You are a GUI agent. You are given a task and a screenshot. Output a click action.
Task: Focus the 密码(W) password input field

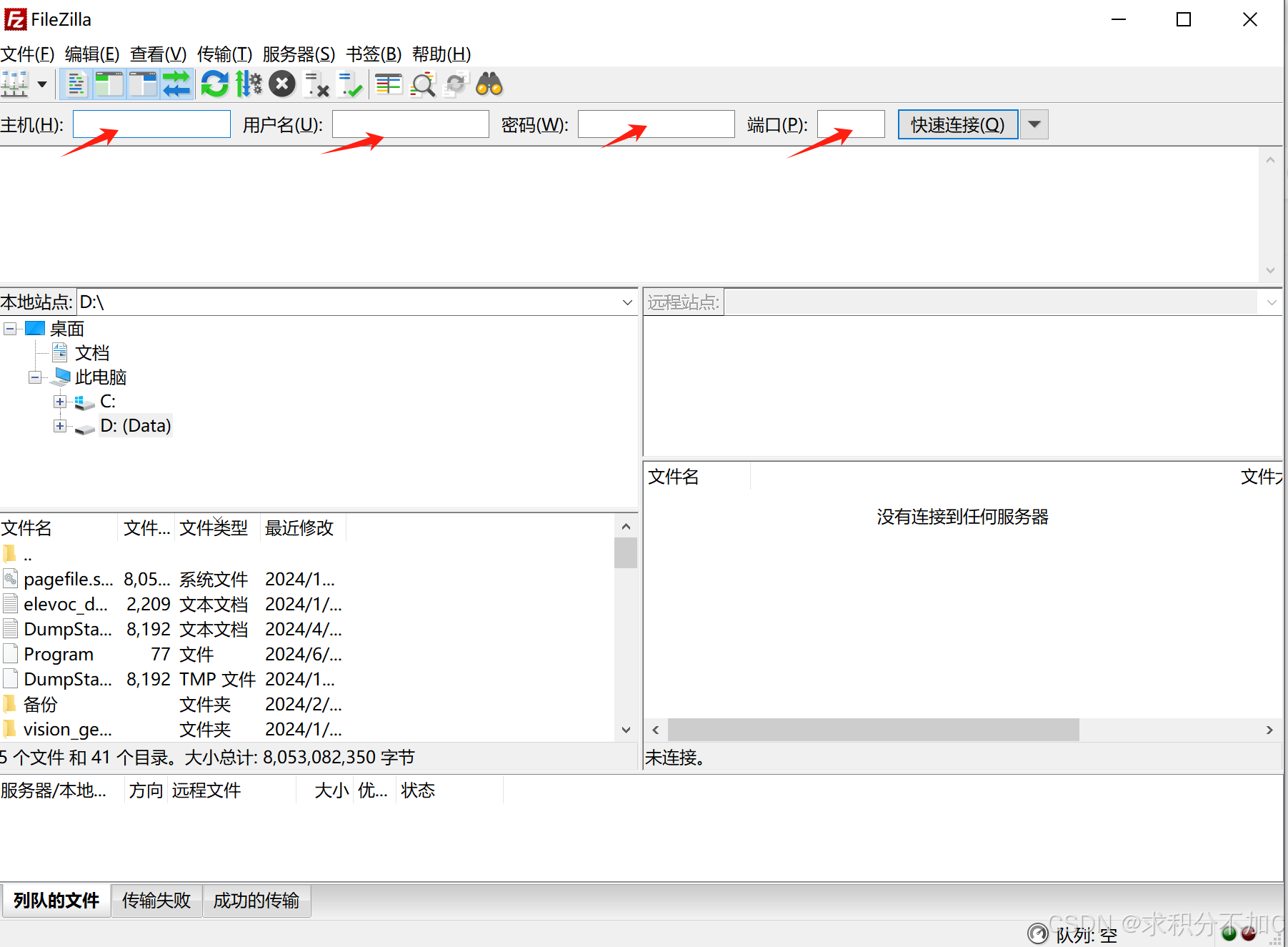coord(657,124)
